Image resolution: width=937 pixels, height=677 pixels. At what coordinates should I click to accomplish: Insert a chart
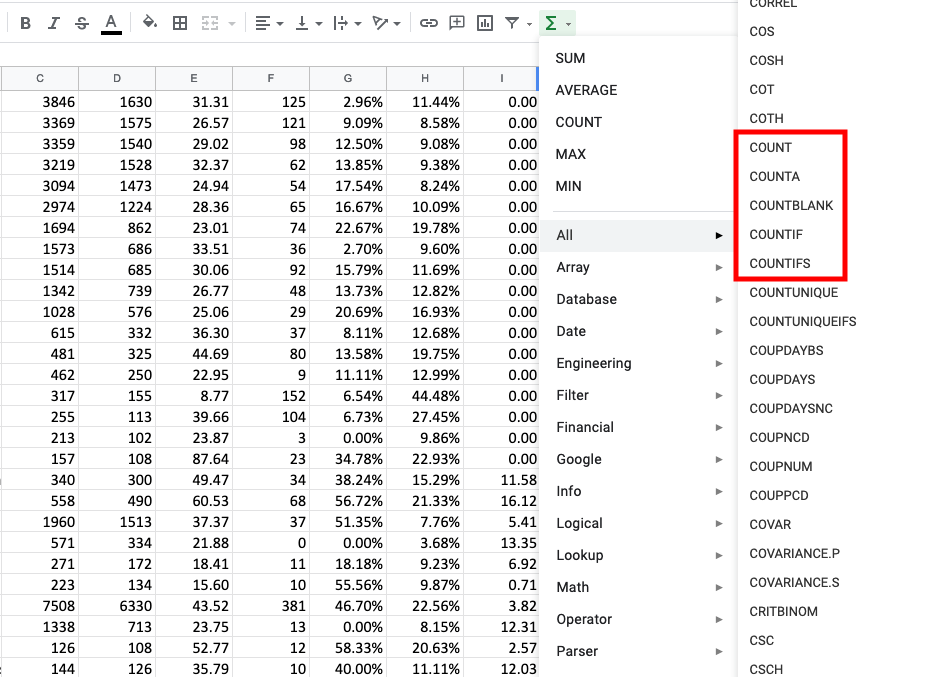(x=485, y=23)
